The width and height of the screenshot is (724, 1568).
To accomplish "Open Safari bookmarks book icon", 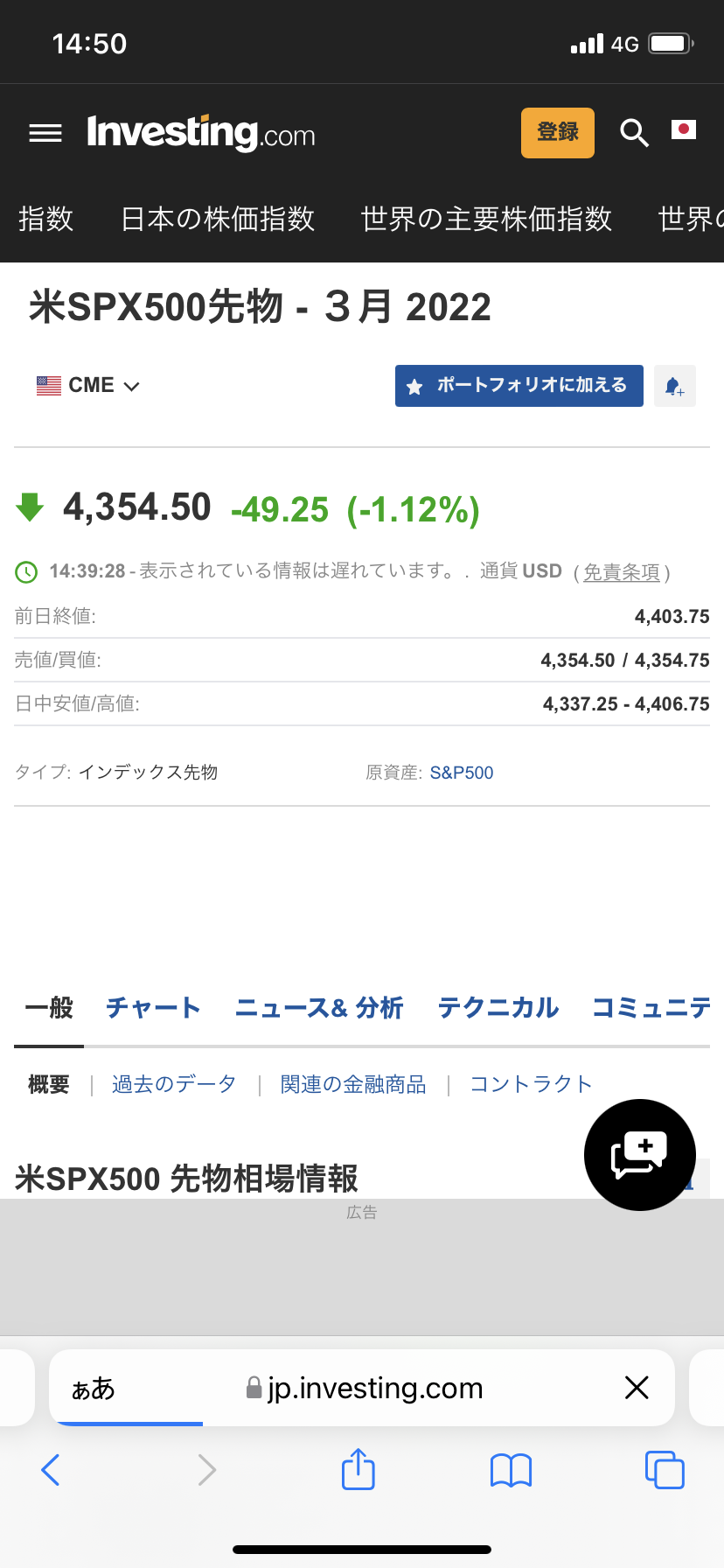I will [x=512, y=1470].
